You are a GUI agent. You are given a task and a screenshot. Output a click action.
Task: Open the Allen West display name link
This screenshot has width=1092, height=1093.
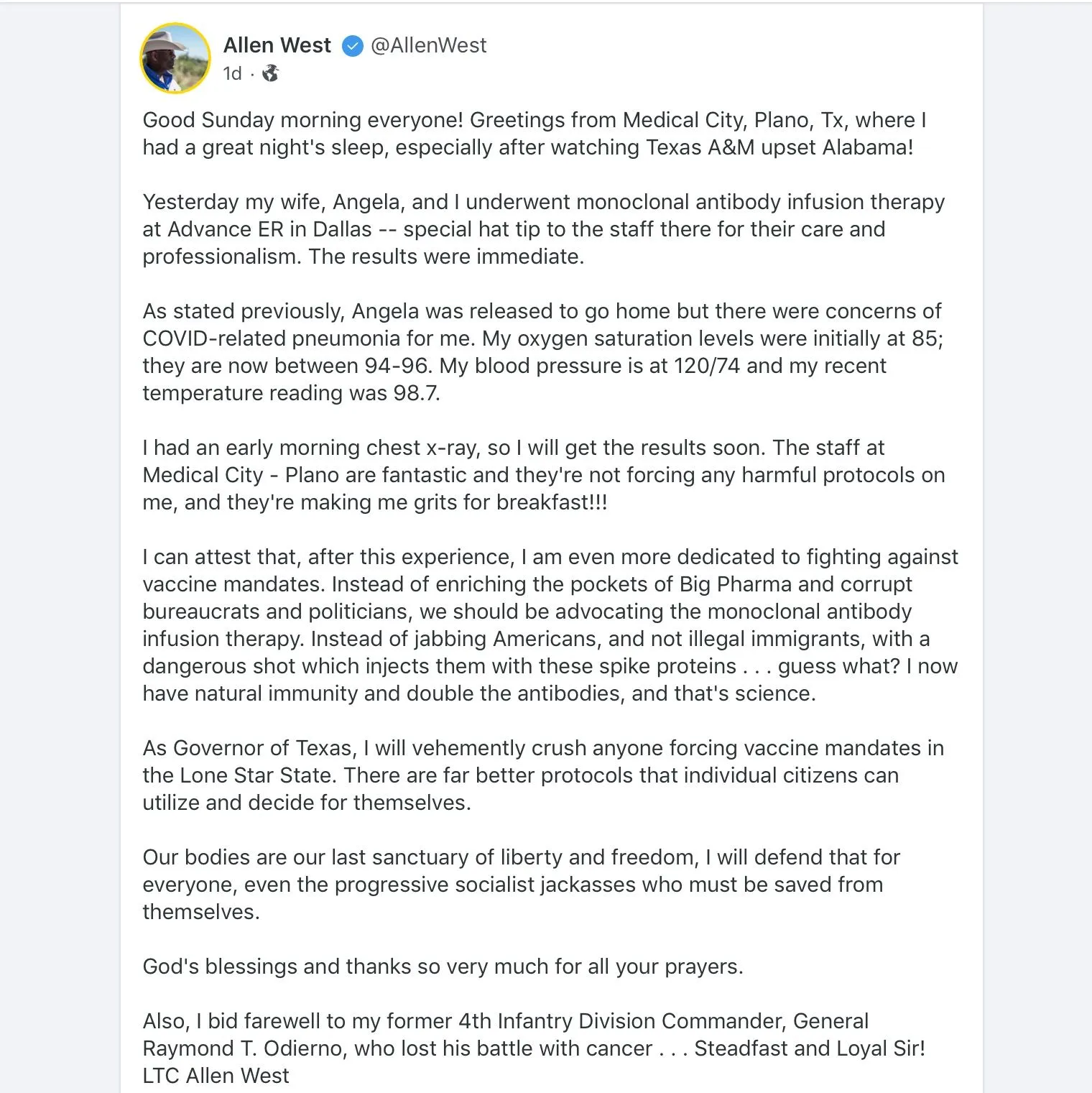(x=277, y=45)
